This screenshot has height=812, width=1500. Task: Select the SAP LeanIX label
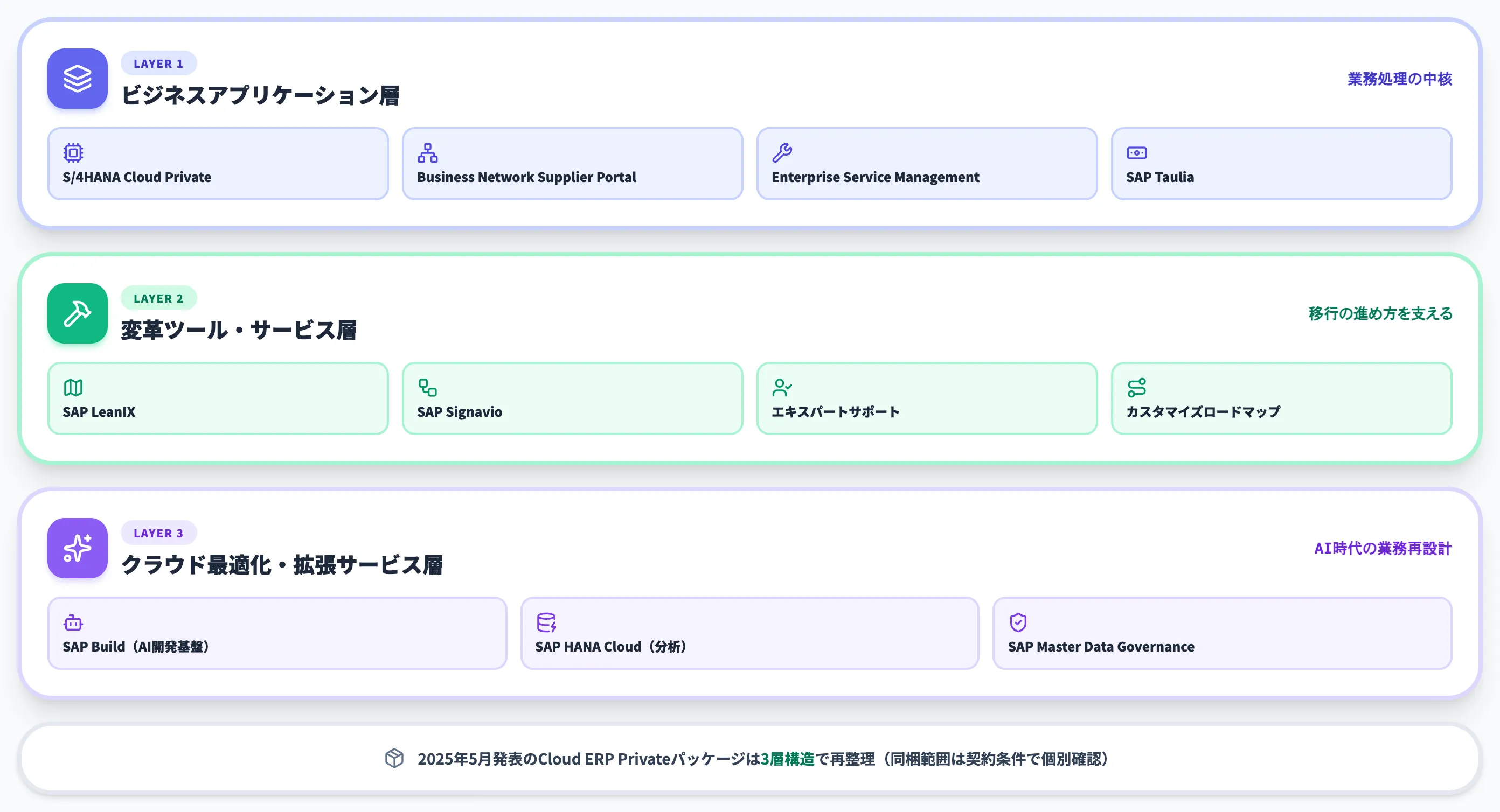point(99,411)
